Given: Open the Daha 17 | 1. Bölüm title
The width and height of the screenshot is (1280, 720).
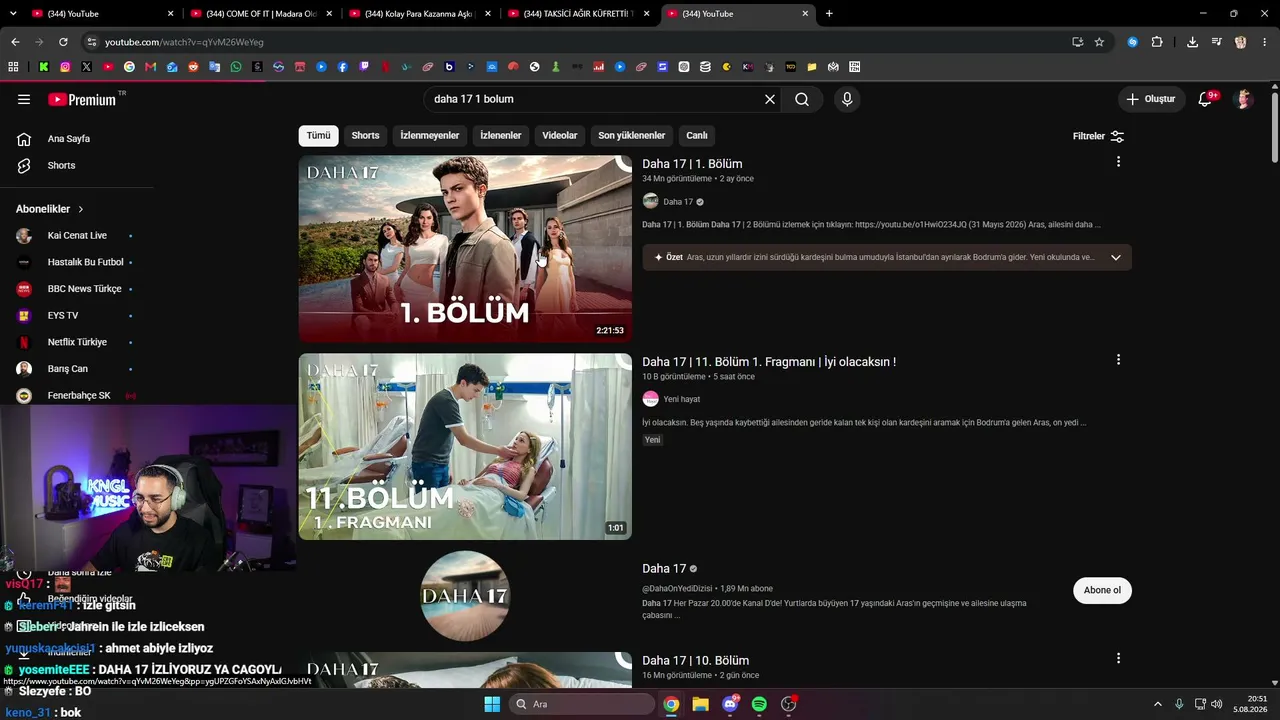Looking at the screenshot, I should click(692, 164).
